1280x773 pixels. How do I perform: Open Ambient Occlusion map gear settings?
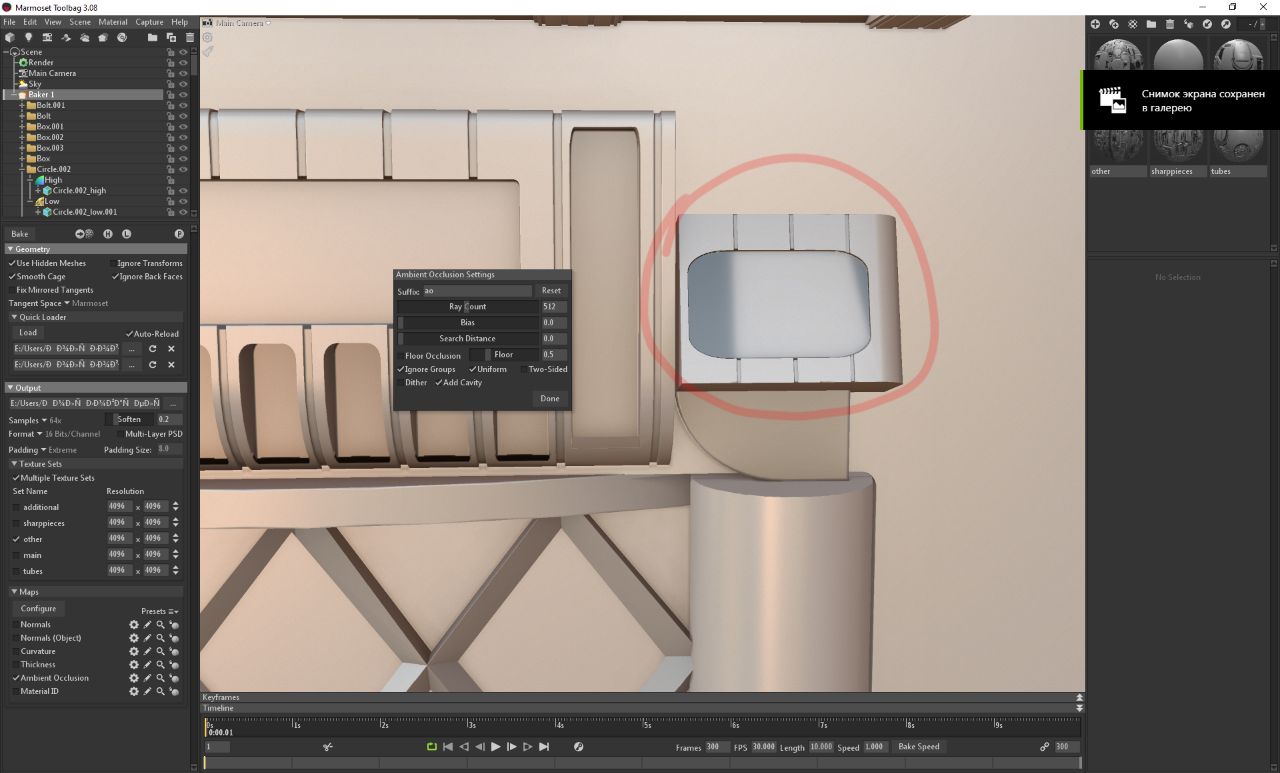[134, 678]
